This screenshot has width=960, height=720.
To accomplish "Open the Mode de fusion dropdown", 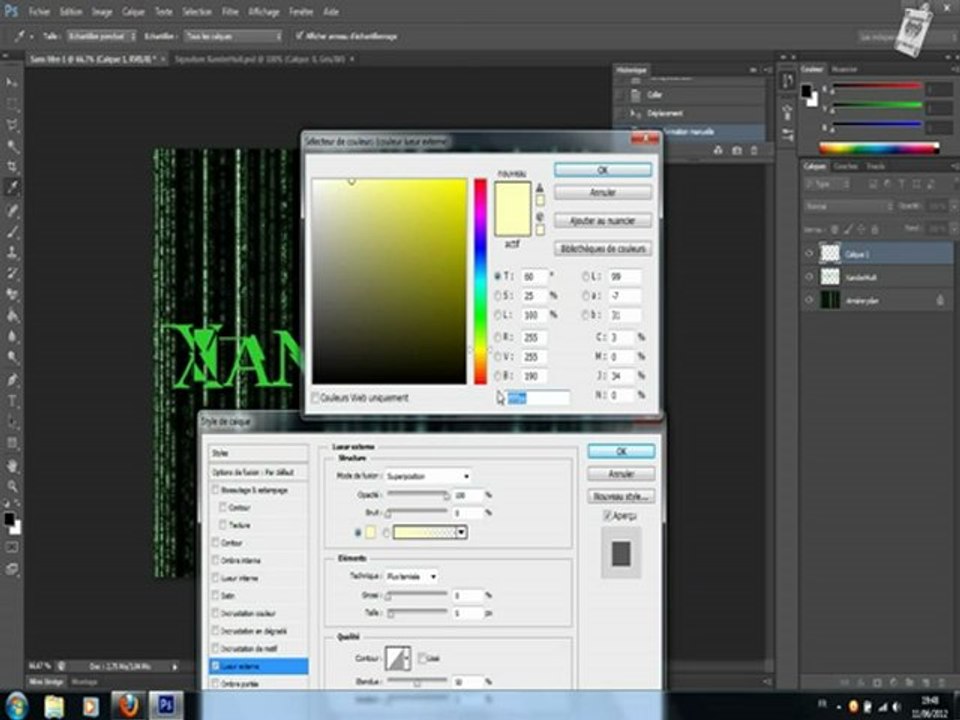I will tap(429, 476).
